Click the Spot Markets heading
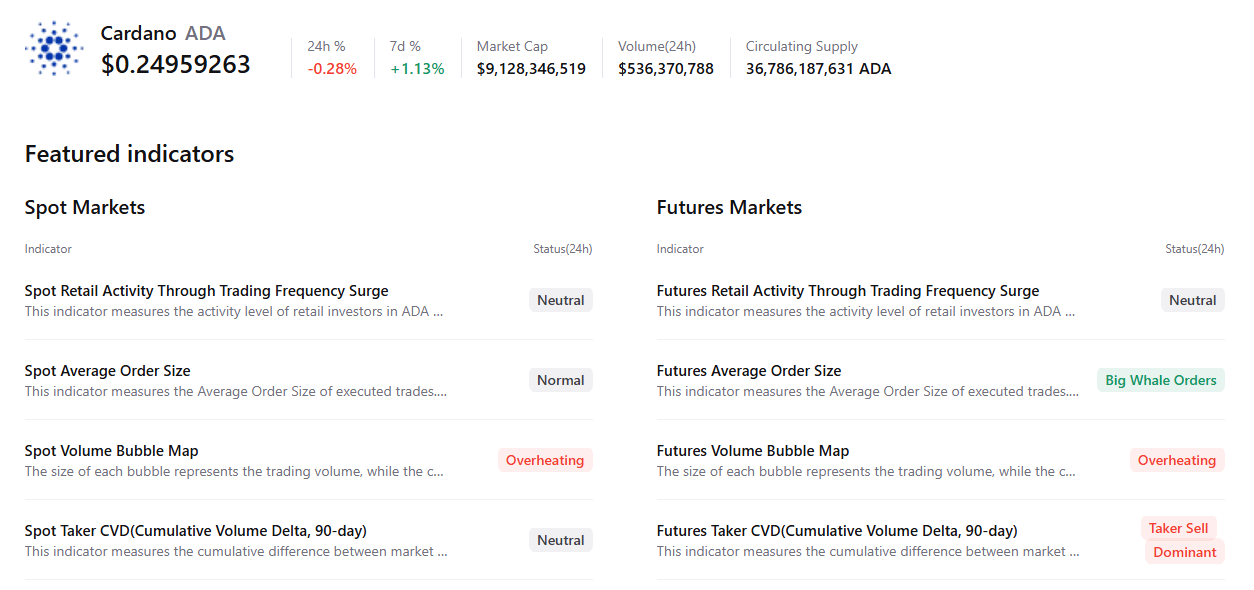The image size is (1254, 590). [x=85, y=207]
